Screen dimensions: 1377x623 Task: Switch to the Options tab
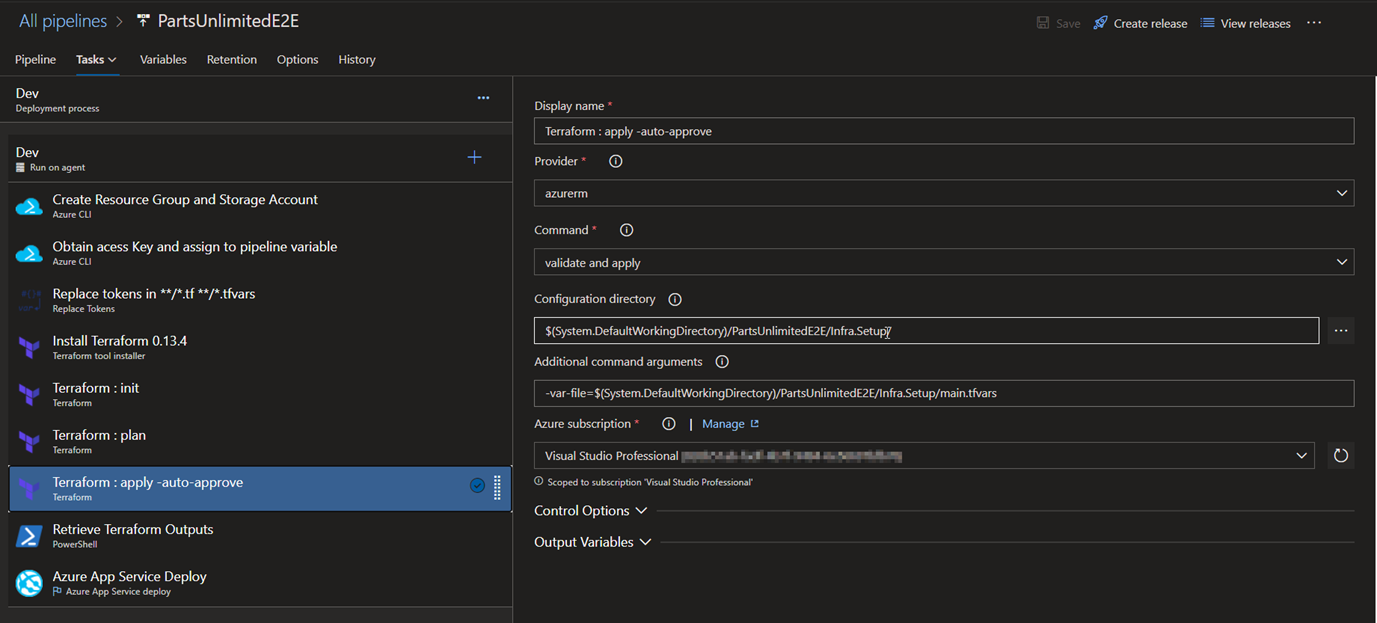pyautogui.click(x=298, y=60)
